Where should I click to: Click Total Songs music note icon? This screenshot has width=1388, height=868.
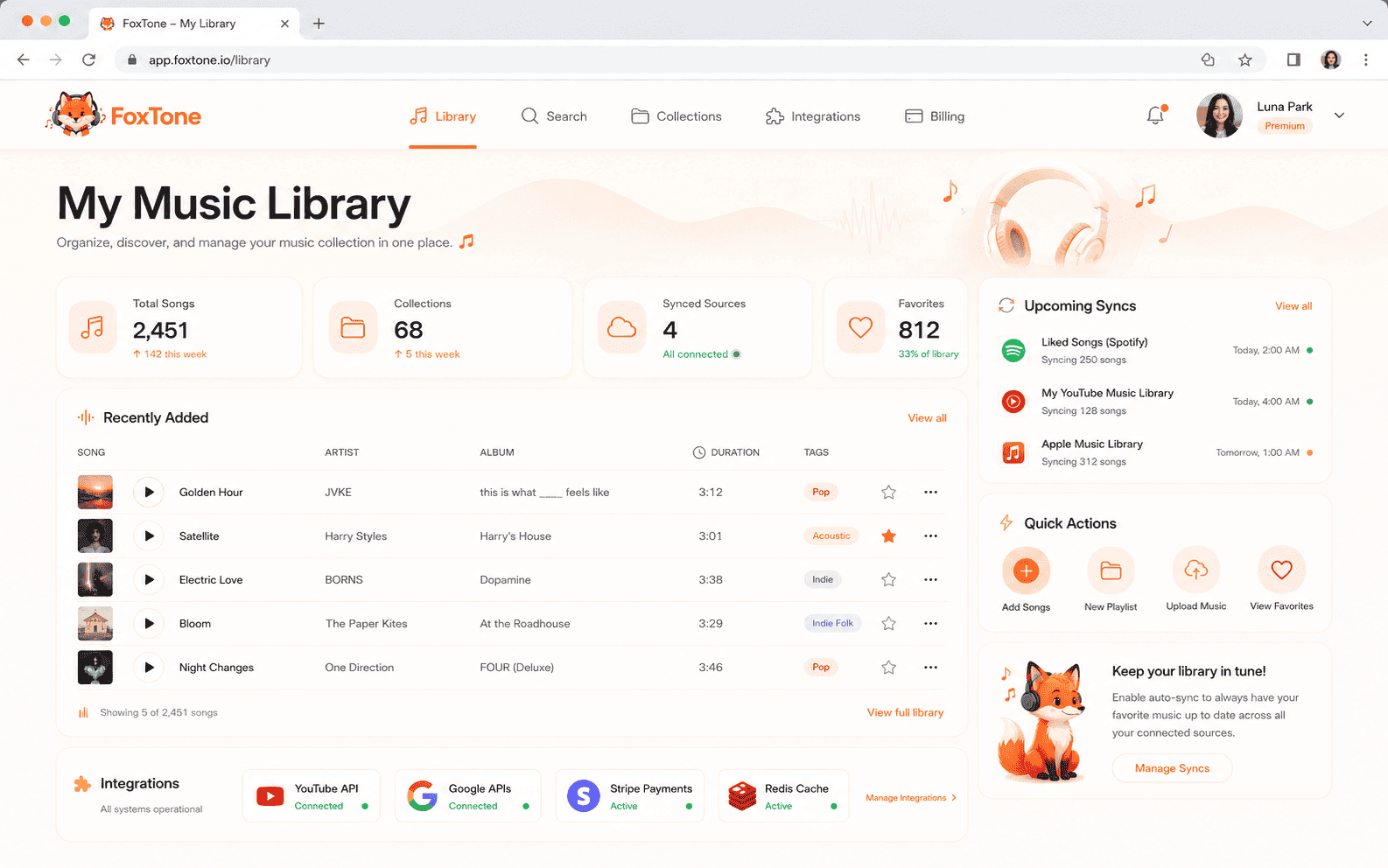click(93, 328)
